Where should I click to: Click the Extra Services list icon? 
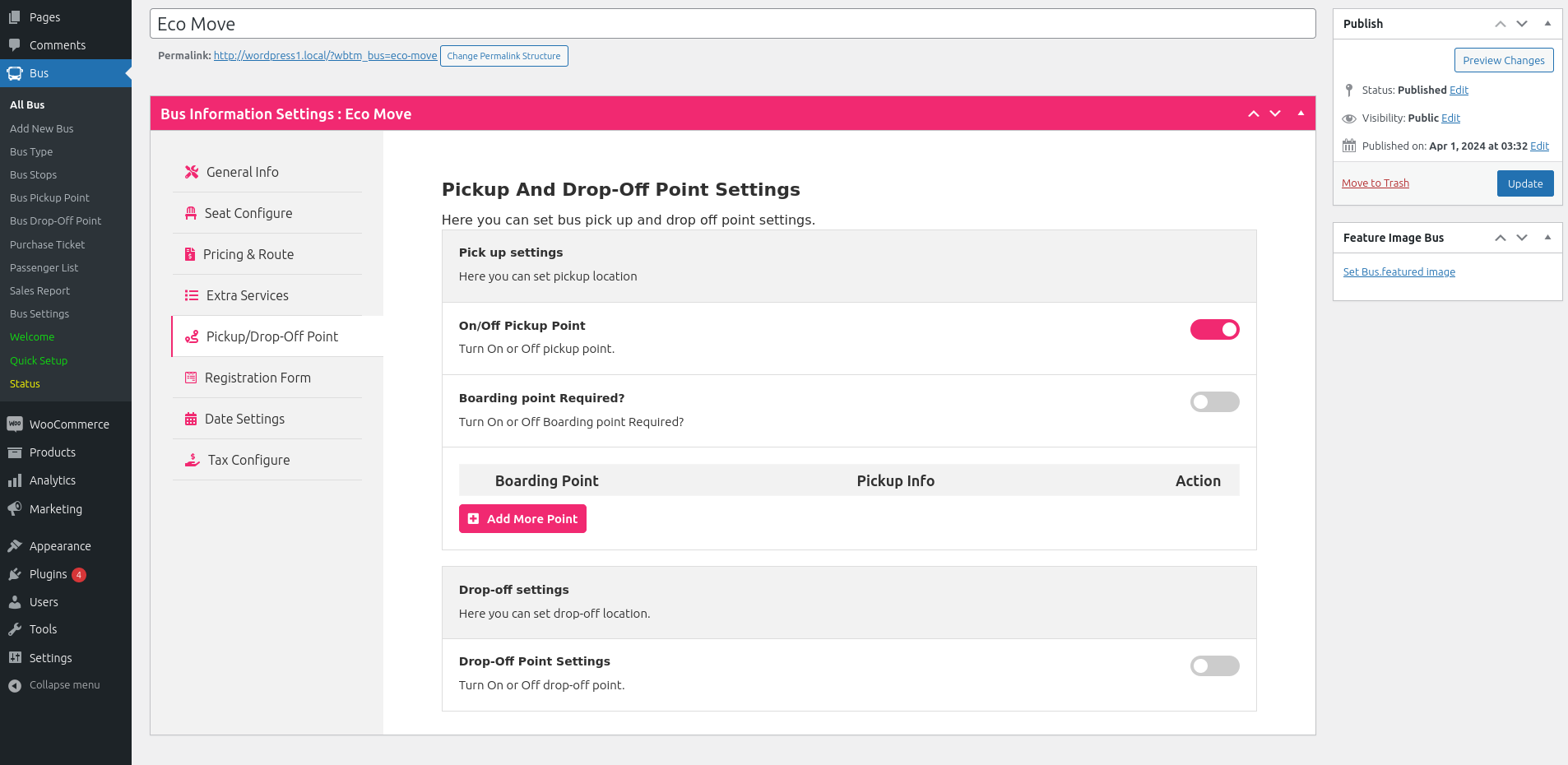[192, 295]
